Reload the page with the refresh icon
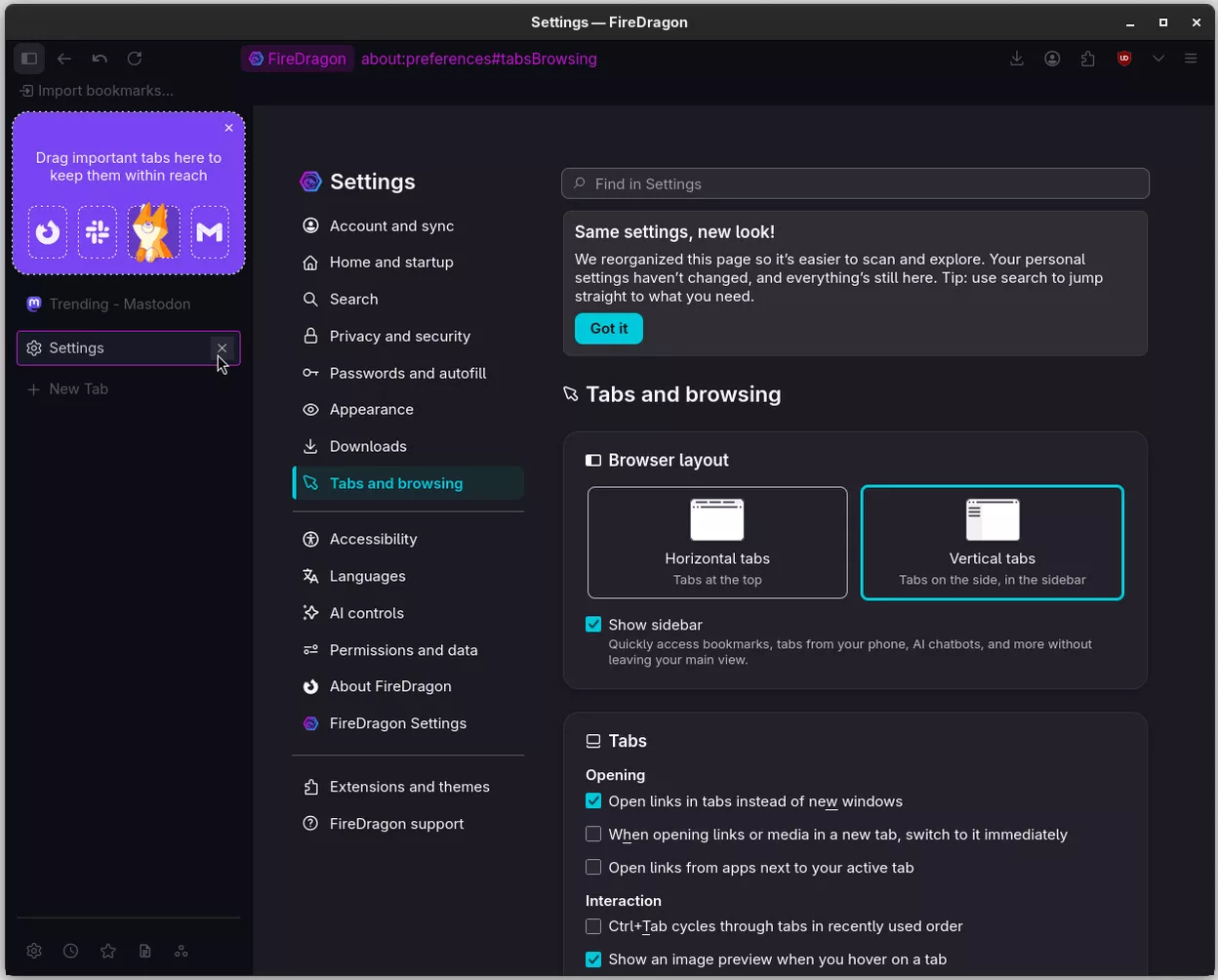 (135, 59)
